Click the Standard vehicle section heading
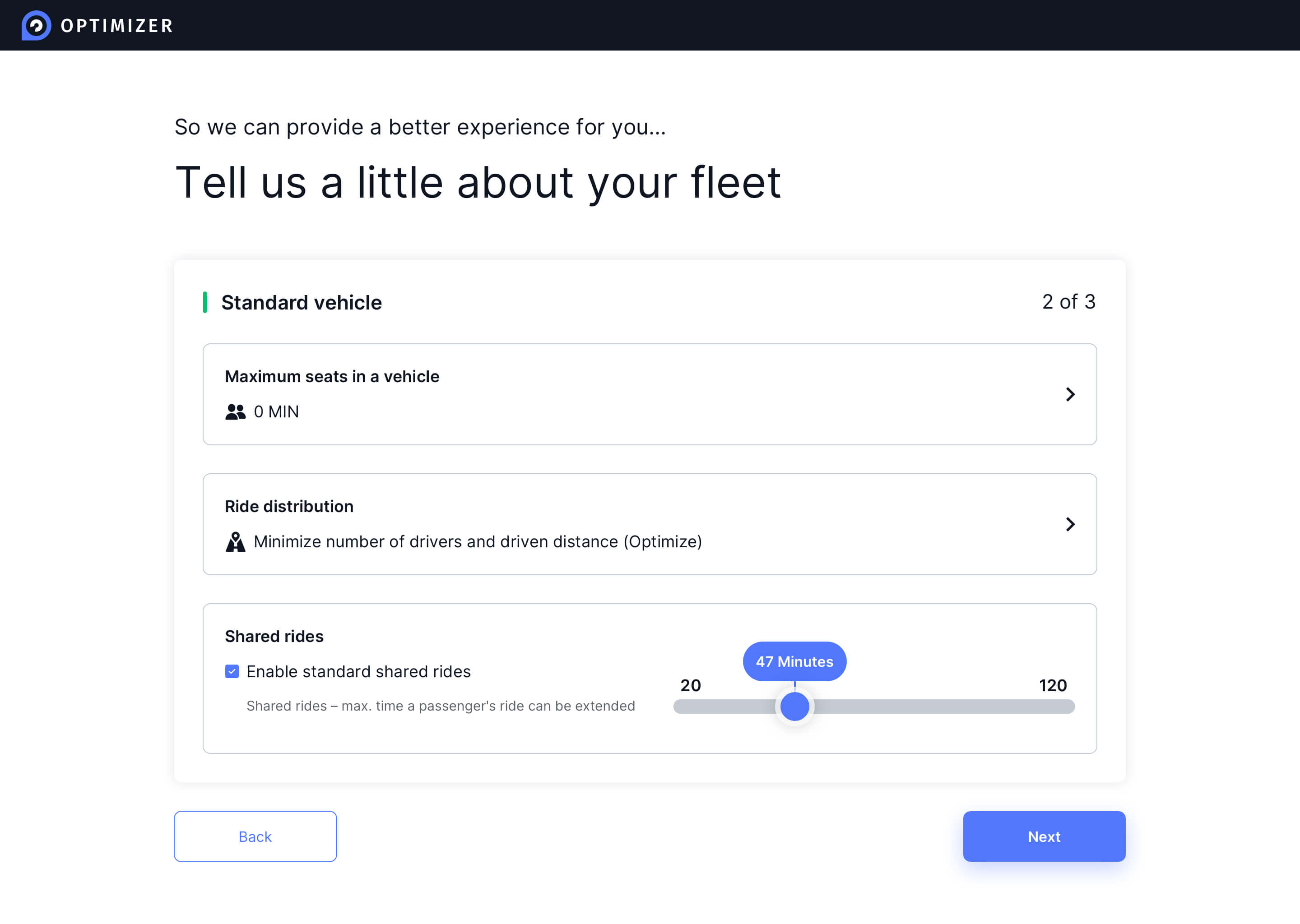 click(x=301, y=303)
